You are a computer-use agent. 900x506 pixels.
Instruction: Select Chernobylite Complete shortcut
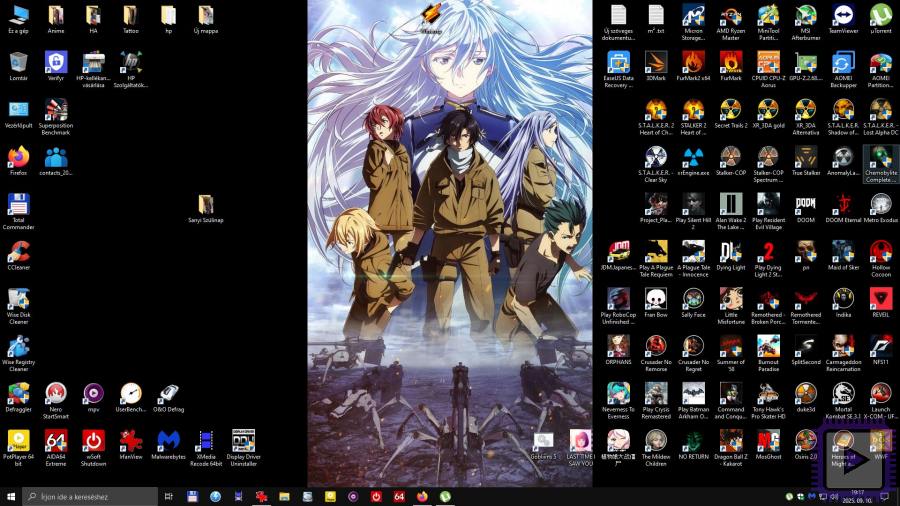tap(880, 165)
